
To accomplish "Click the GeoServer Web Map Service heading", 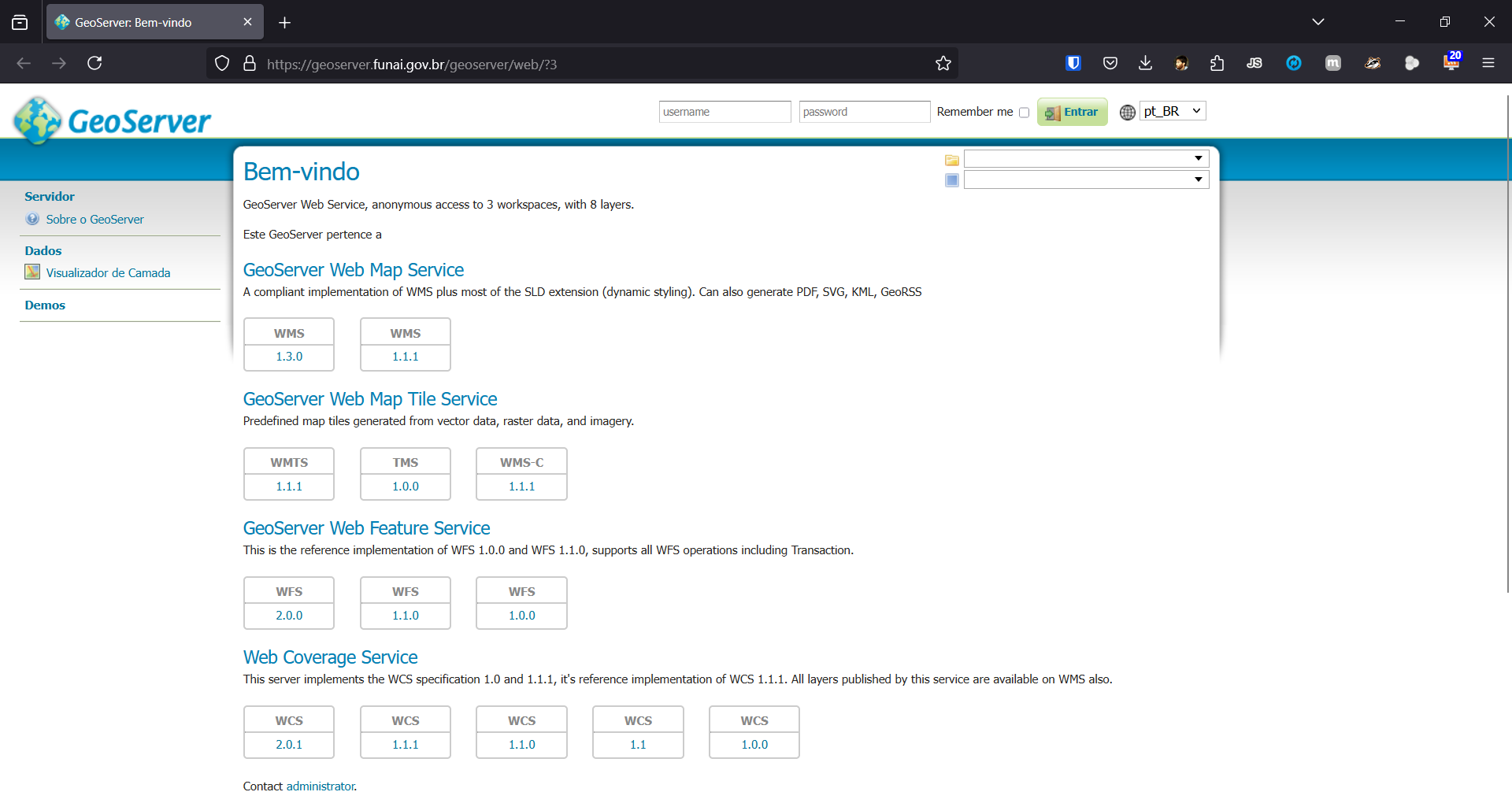I will (x=354, y=270).
